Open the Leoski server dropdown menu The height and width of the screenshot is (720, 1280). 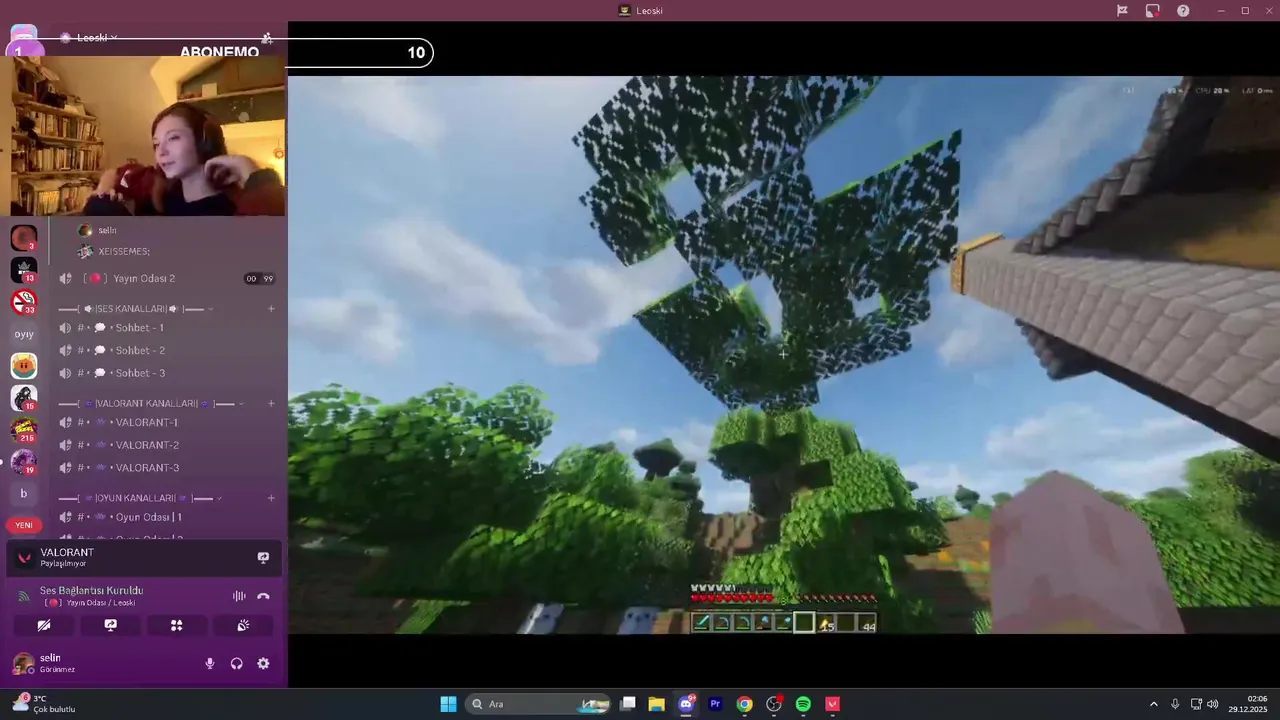pos(91,37)
